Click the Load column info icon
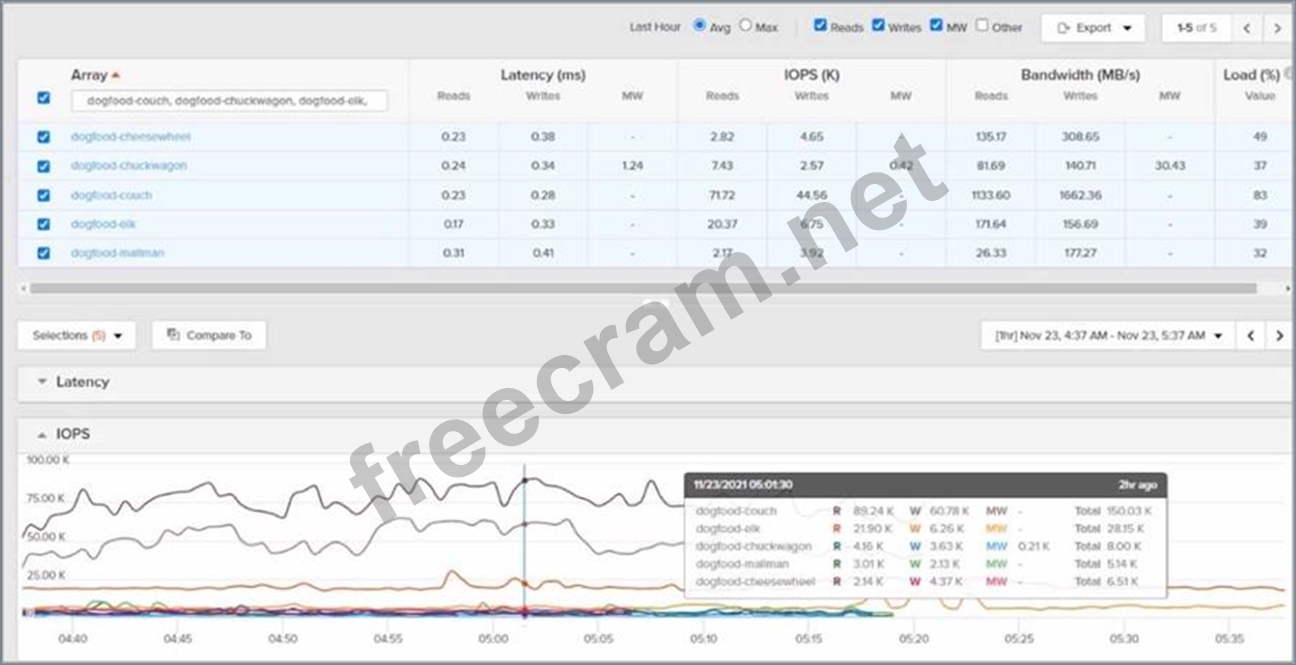Image resolution: width=1296 pixels, height=665 pixels. 1290,74
